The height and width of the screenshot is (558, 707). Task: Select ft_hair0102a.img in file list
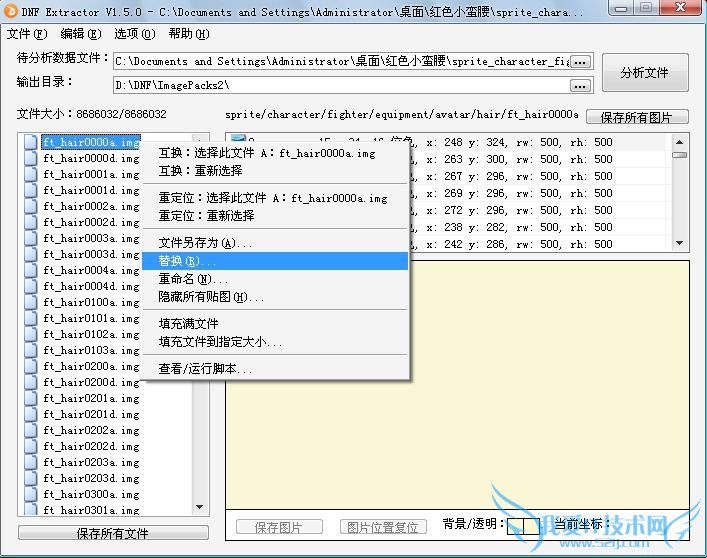coord(91,334)
